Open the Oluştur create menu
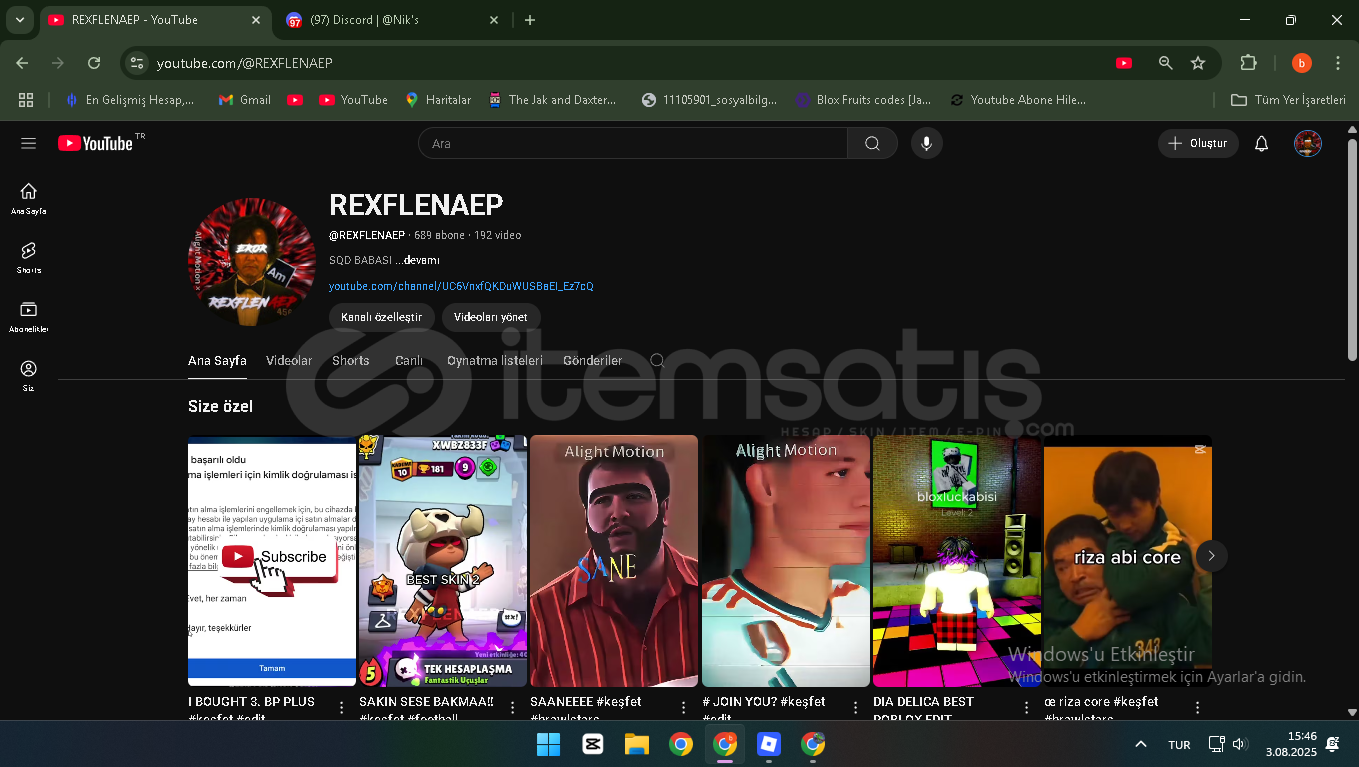This screenshot has width=1359, height=767. tap(1198, 143)
